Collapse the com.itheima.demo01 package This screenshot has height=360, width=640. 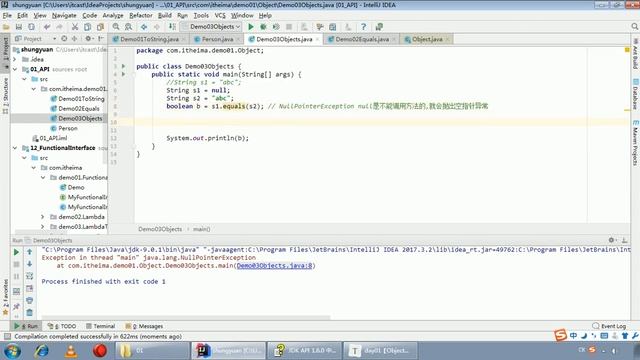click(x=34, y=89)
